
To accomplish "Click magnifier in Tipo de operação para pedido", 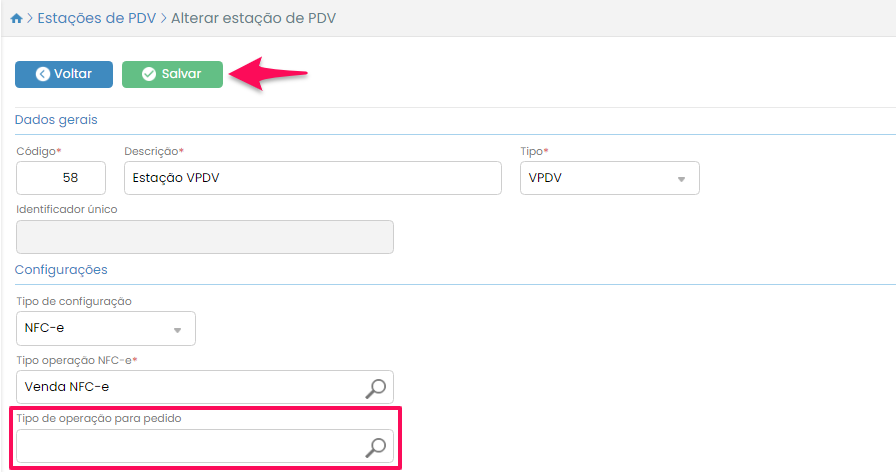I will [x=375, y=447].
